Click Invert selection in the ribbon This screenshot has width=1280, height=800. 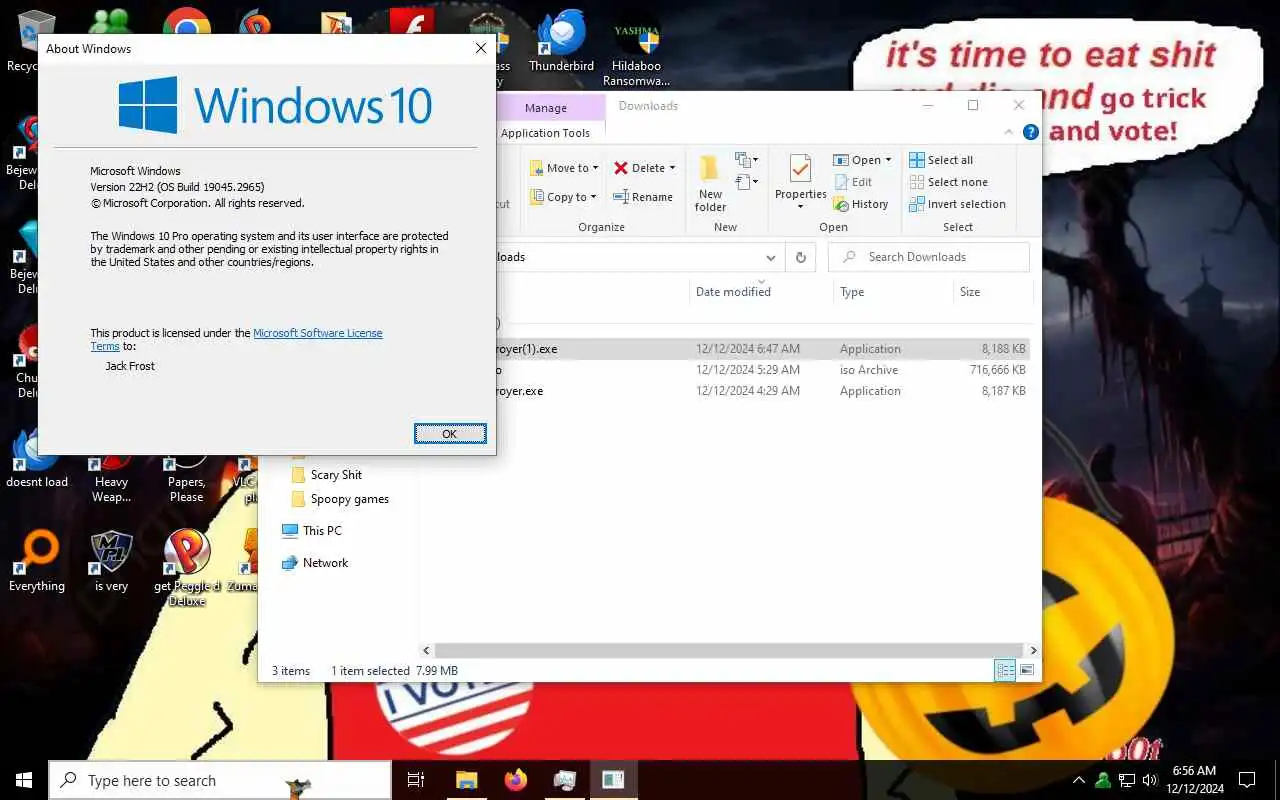coord(957,204)
